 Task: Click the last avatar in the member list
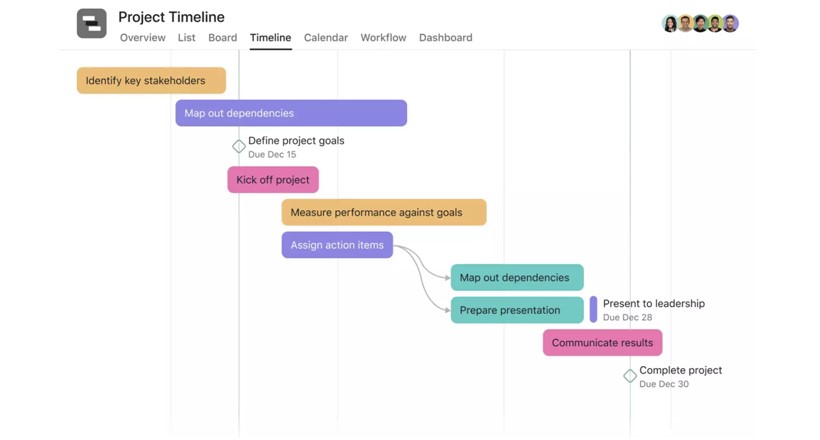coord(731,23)
